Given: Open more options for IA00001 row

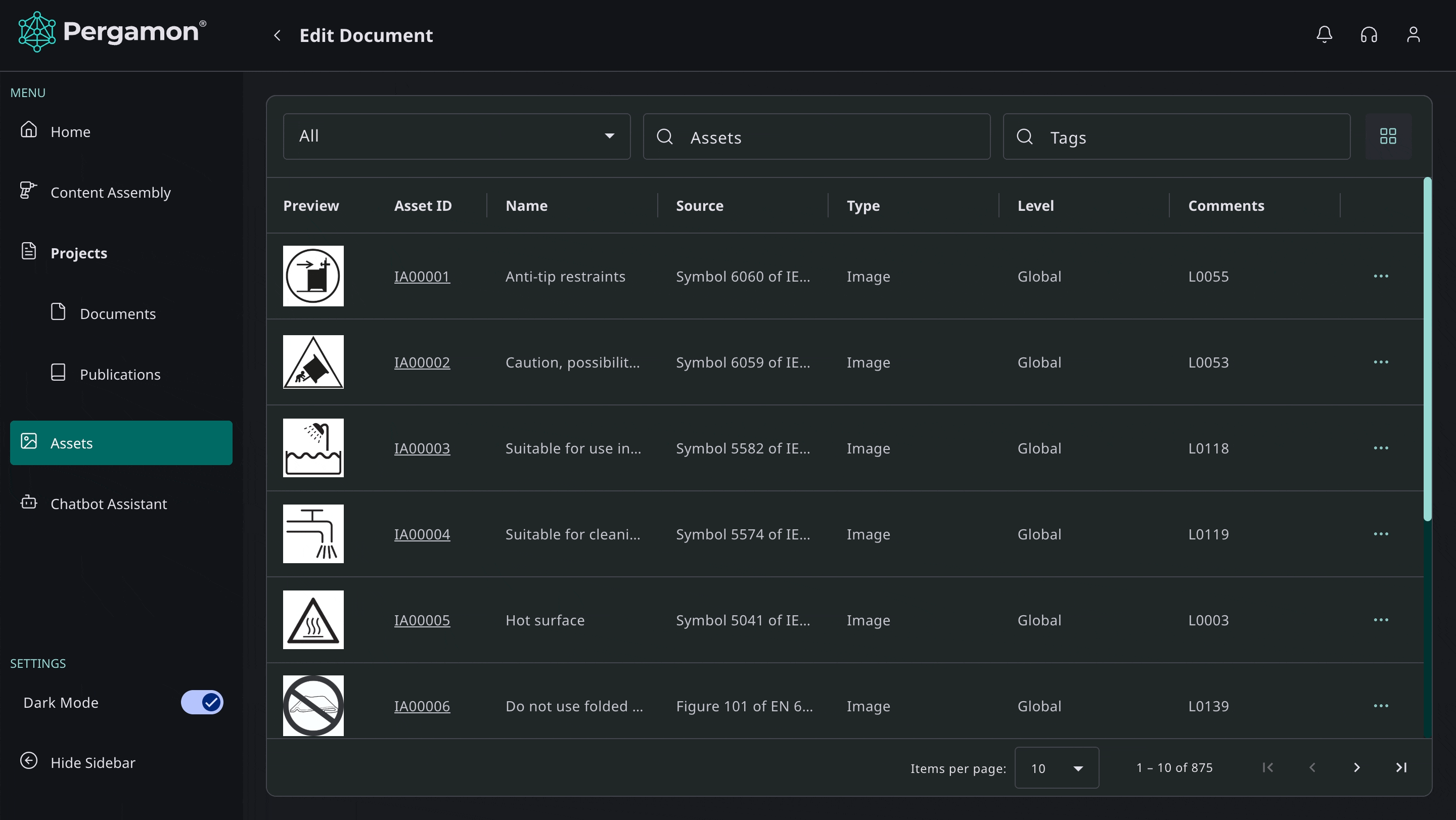Looking at the screenshot, I should coord(1381,277).
